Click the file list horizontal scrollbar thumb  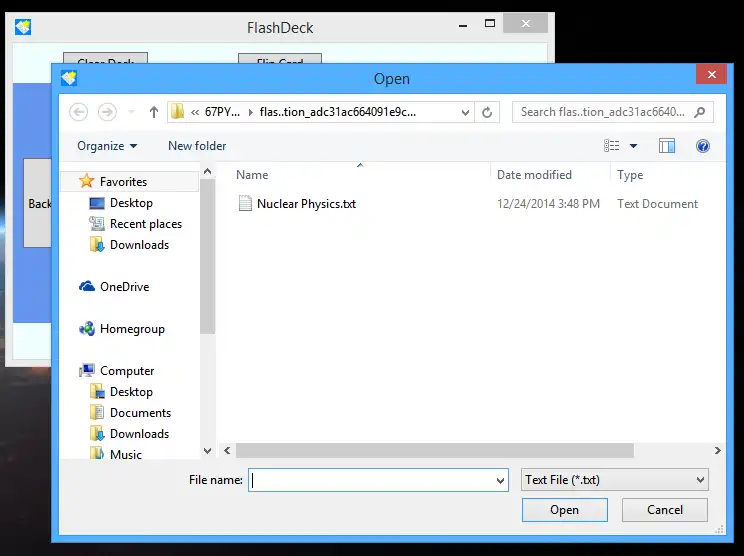[435, 451]
